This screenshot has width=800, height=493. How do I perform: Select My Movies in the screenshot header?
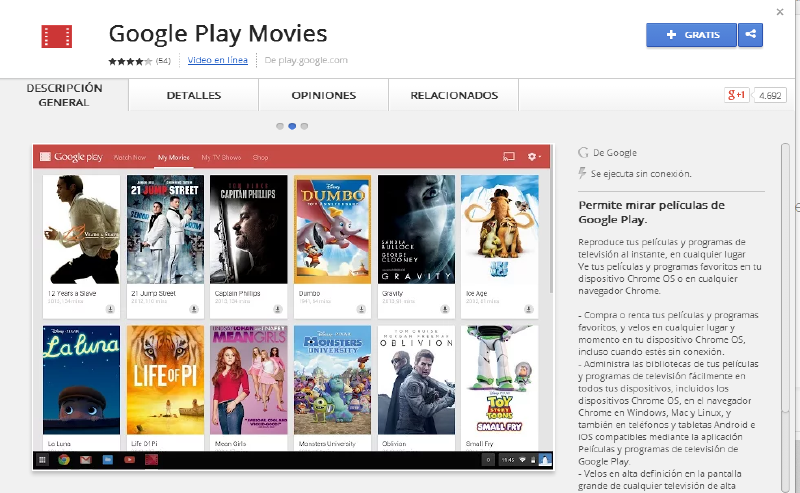[x=173, y=157]
